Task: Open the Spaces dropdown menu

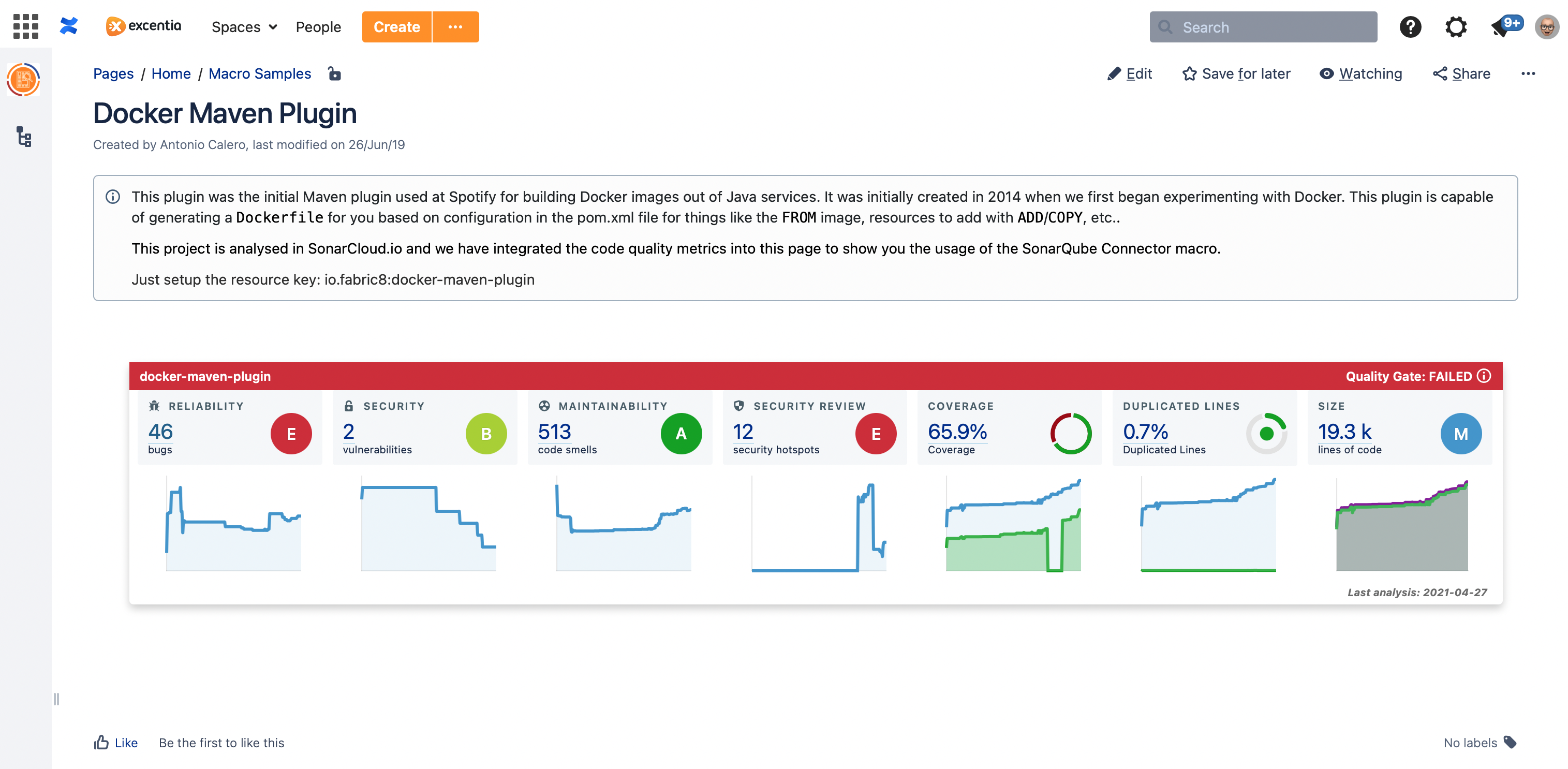Action: pyautogui.click(x=244, y=27)
